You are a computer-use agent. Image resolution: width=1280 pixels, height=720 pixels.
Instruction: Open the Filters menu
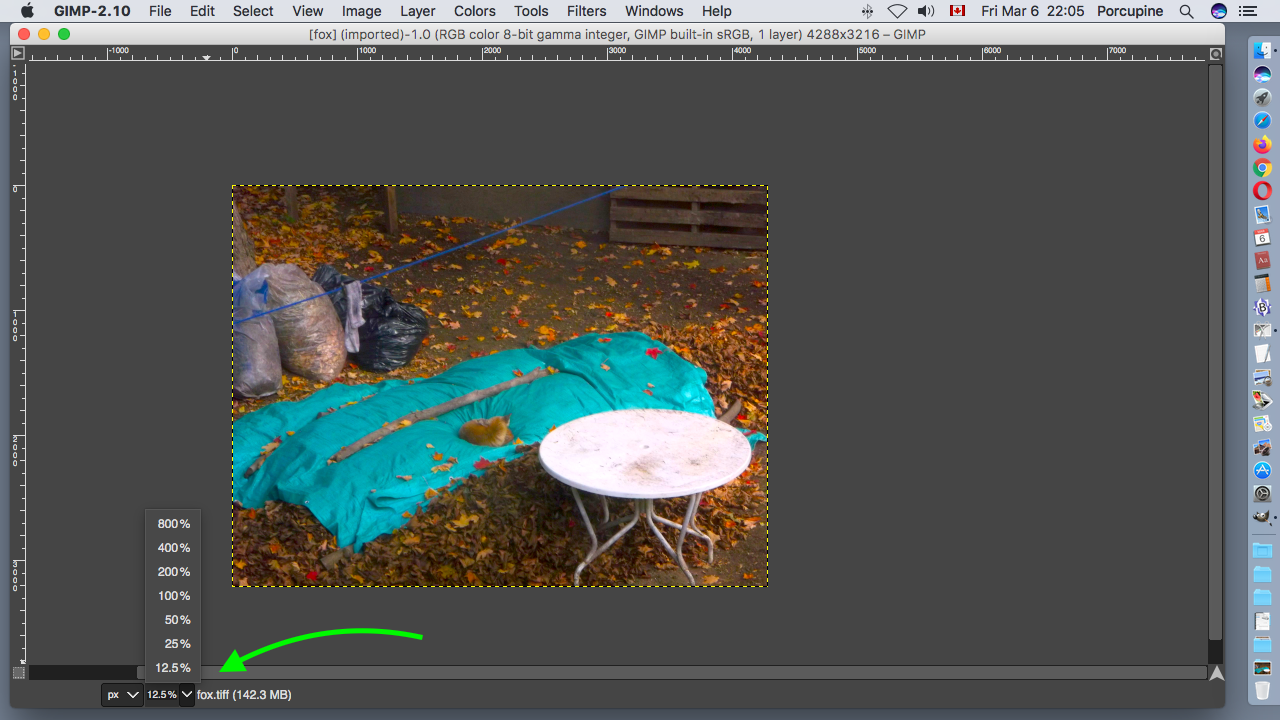coord(586,11)
